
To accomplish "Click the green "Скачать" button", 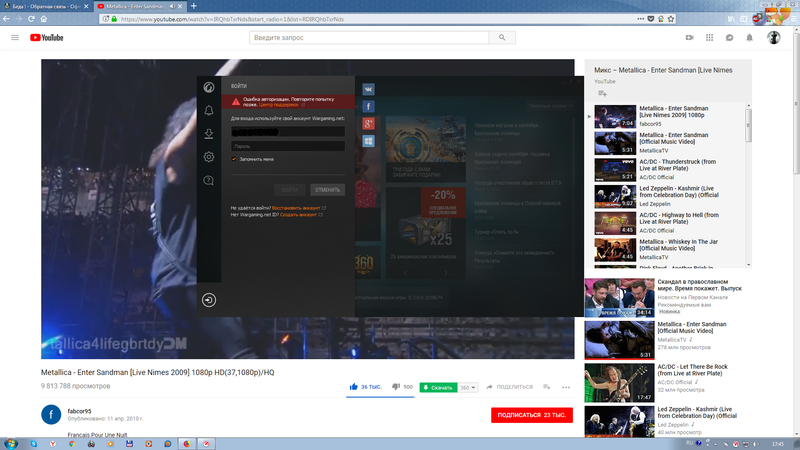I will click(x=438, y=388).
